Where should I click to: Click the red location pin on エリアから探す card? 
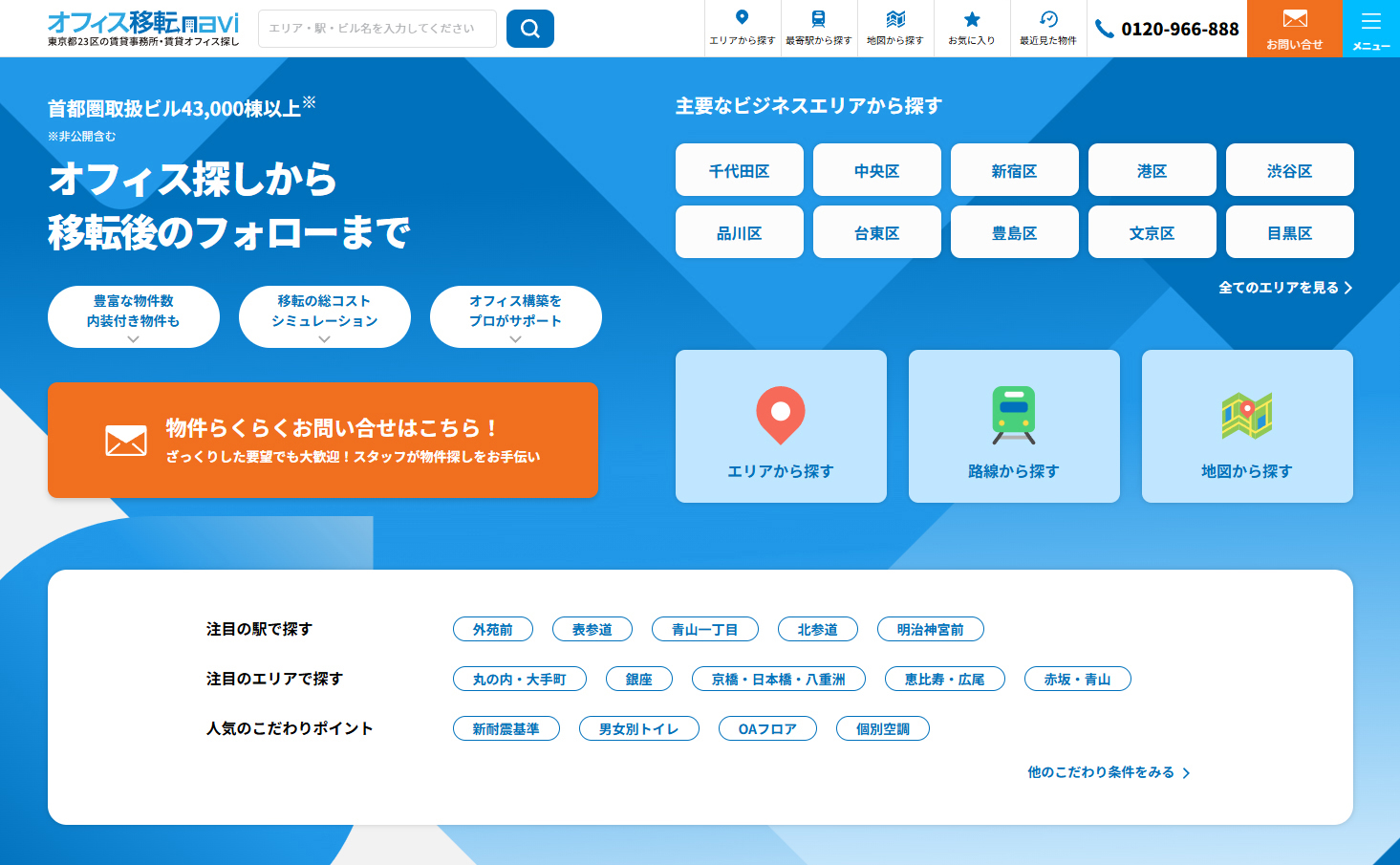point(781,415)
